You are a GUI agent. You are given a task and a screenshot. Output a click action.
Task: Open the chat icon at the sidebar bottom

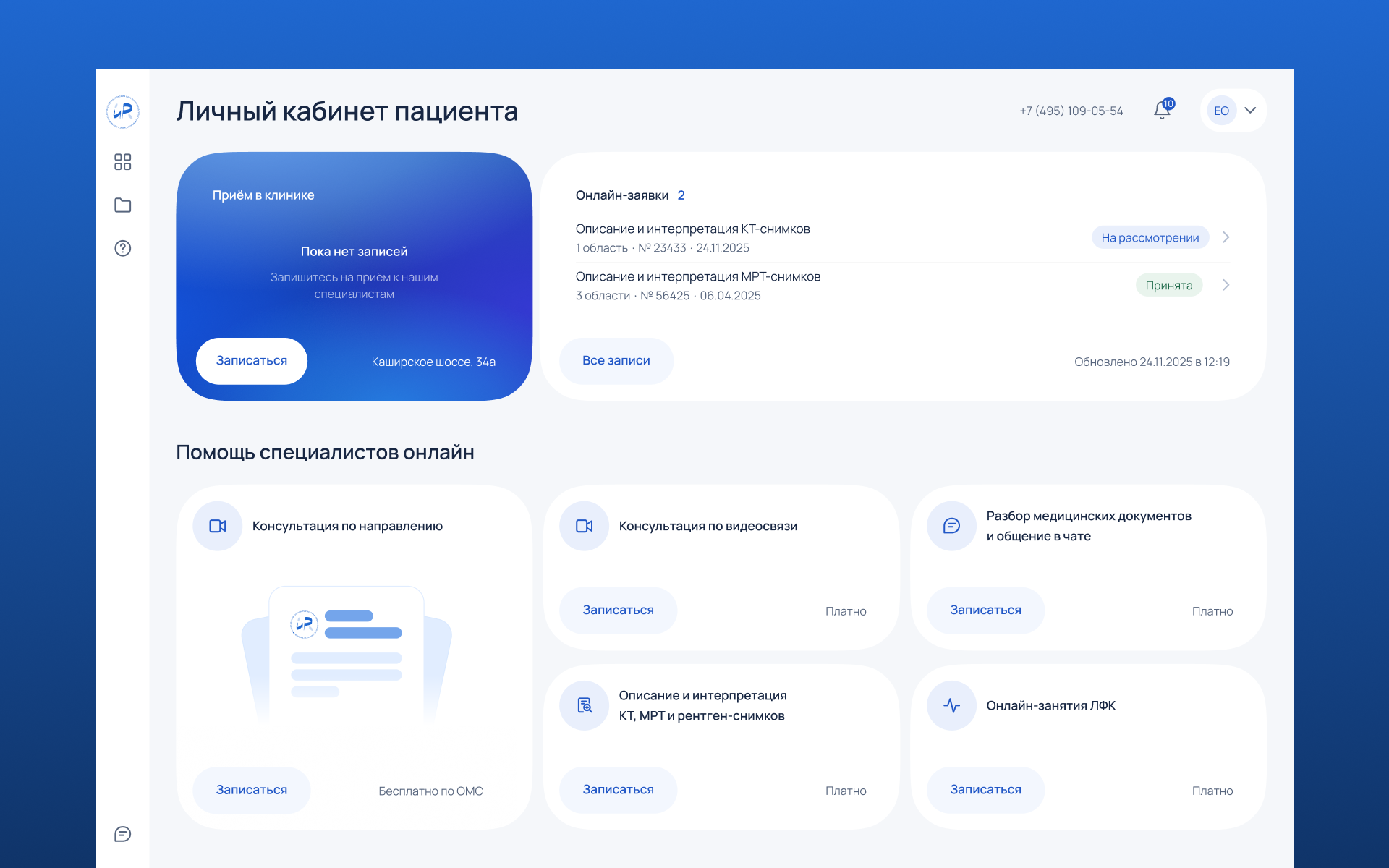pos(123,834)
